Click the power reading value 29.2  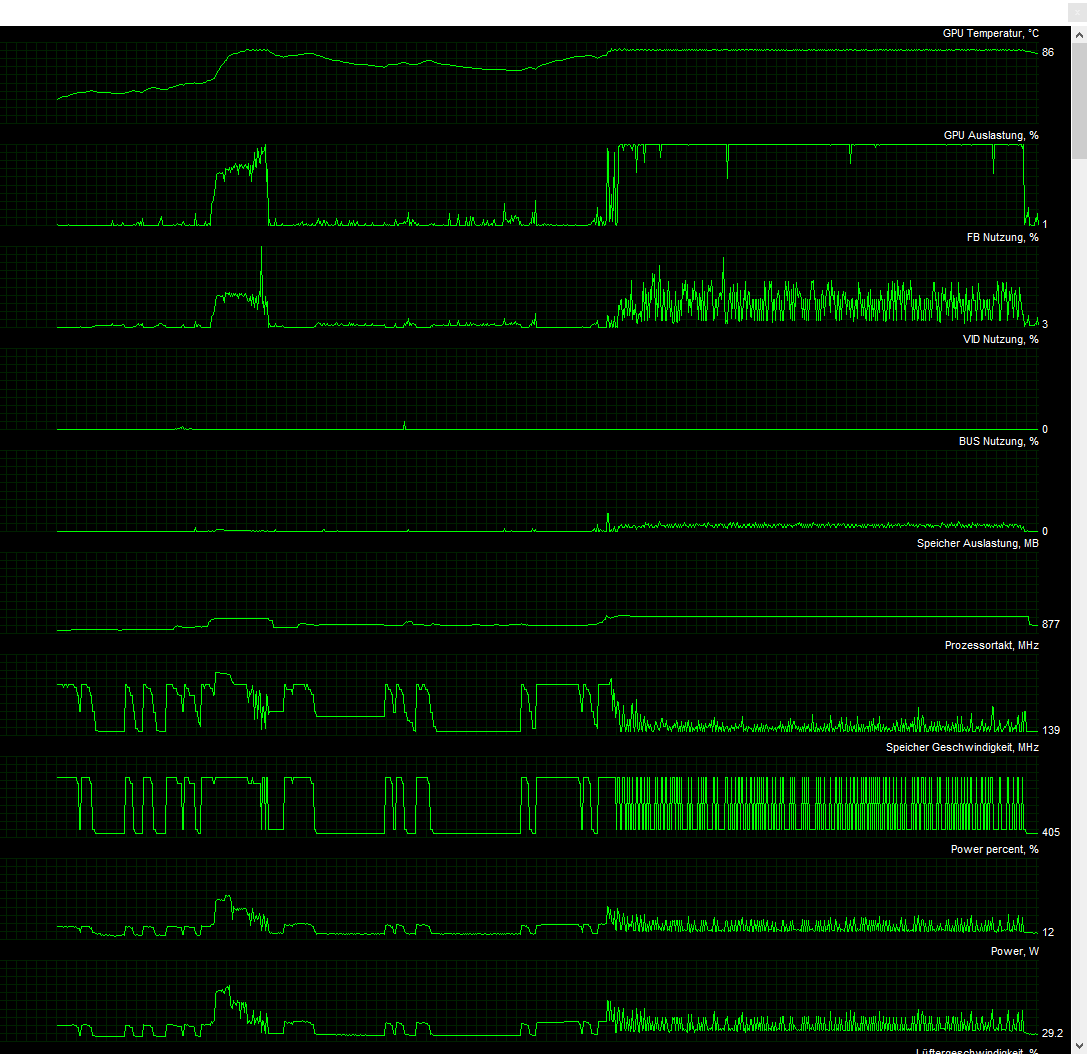pos(1051,1033)
